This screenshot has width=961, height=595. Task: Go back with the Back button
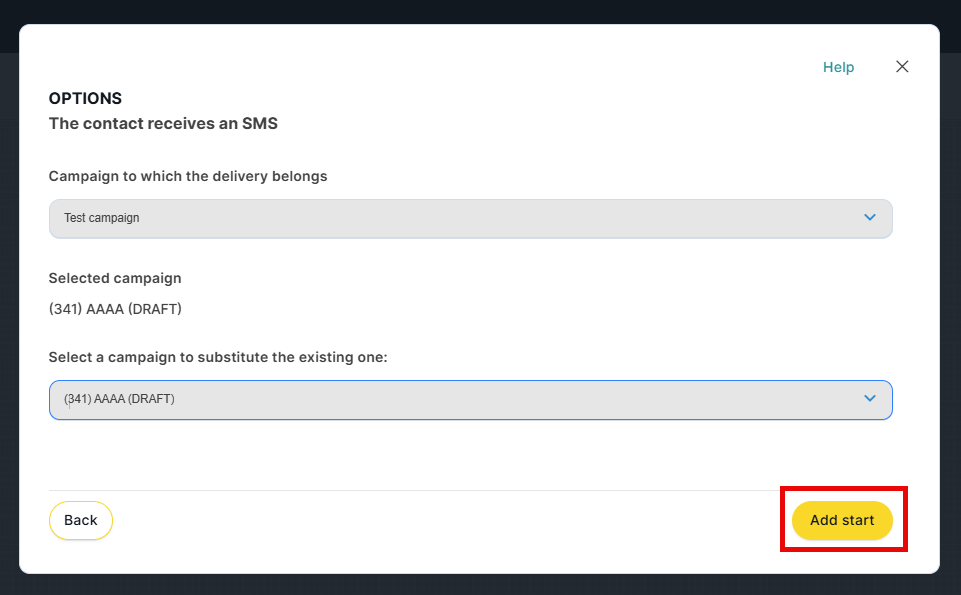(81, 520)
